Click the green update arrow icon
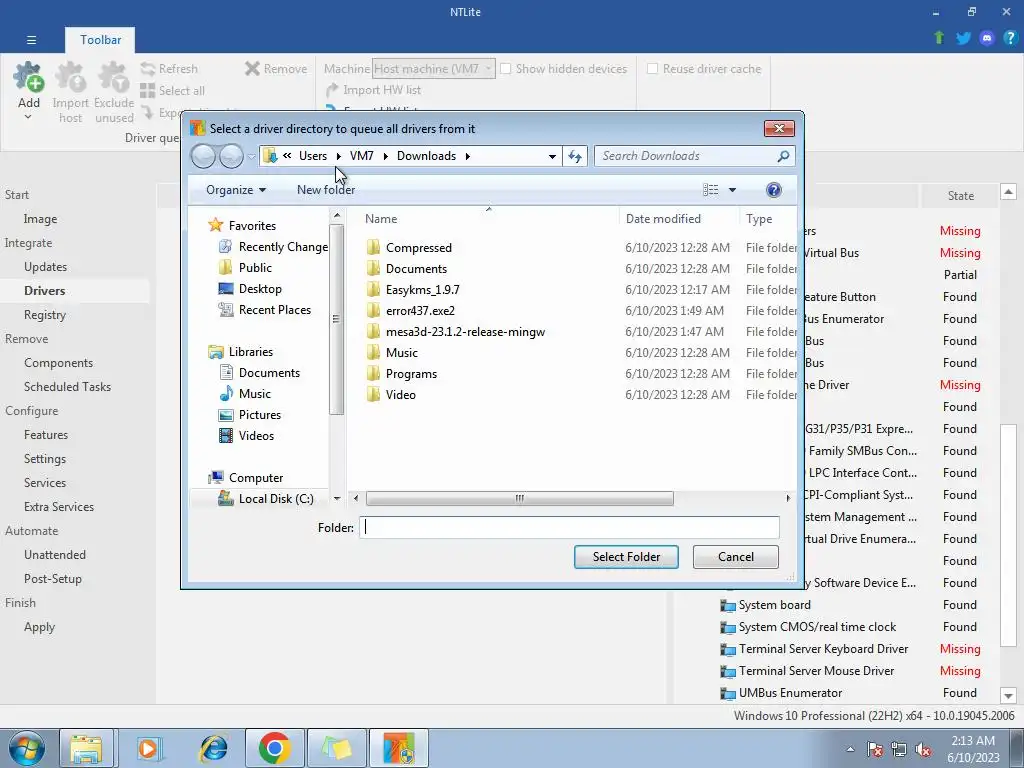The width and height of the screenshot is (1024, 768). [x=939, y=38]
